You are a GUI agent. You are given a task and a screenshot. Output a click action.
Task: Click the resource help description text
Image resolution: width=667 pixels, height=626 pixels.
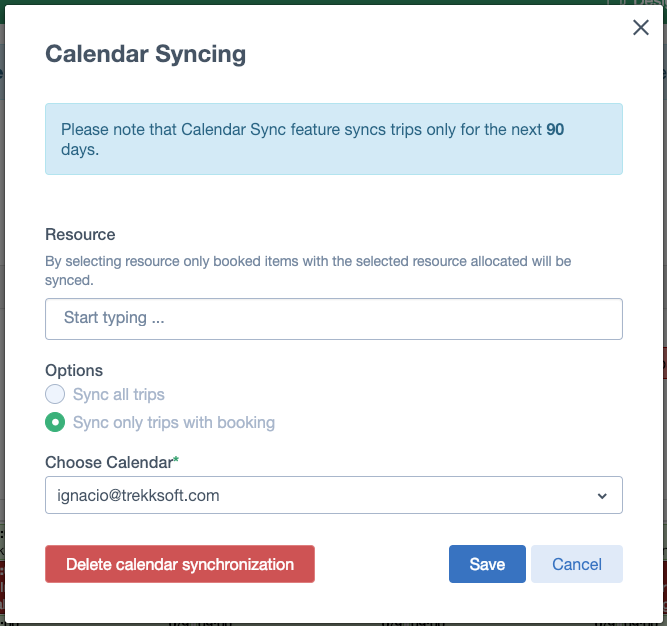click(308, 270)
